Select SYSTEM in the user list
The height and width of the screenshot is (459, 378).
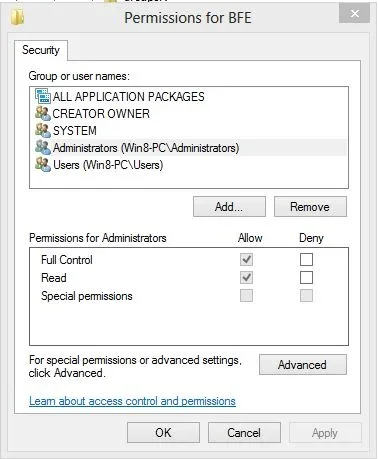coord(189,130)
